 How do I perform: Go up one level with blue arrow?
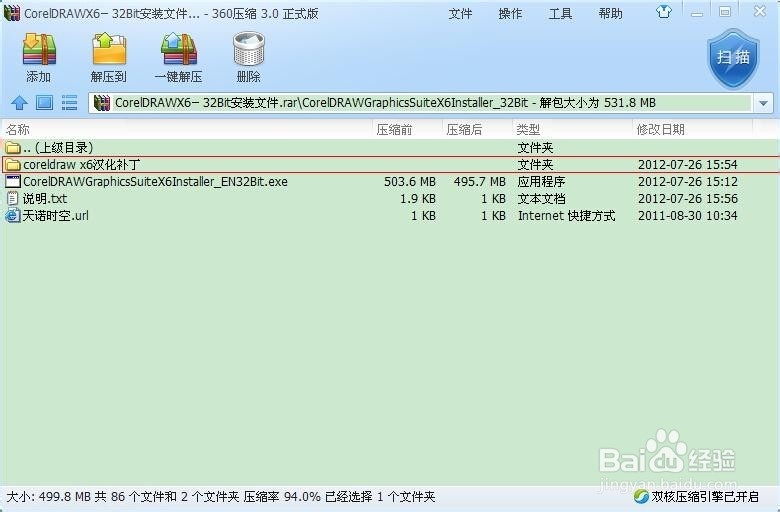pyautogui.click(x=19, y=103)
